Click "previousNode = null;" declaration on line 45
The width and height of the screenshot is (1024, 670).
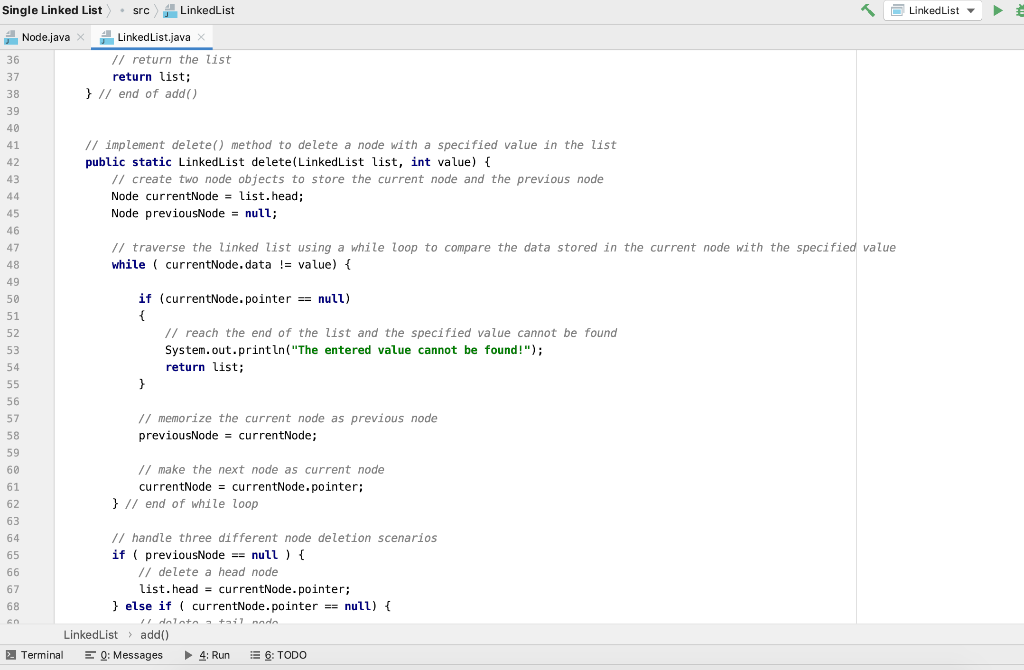pyautogui.click(x=212, y=214)
